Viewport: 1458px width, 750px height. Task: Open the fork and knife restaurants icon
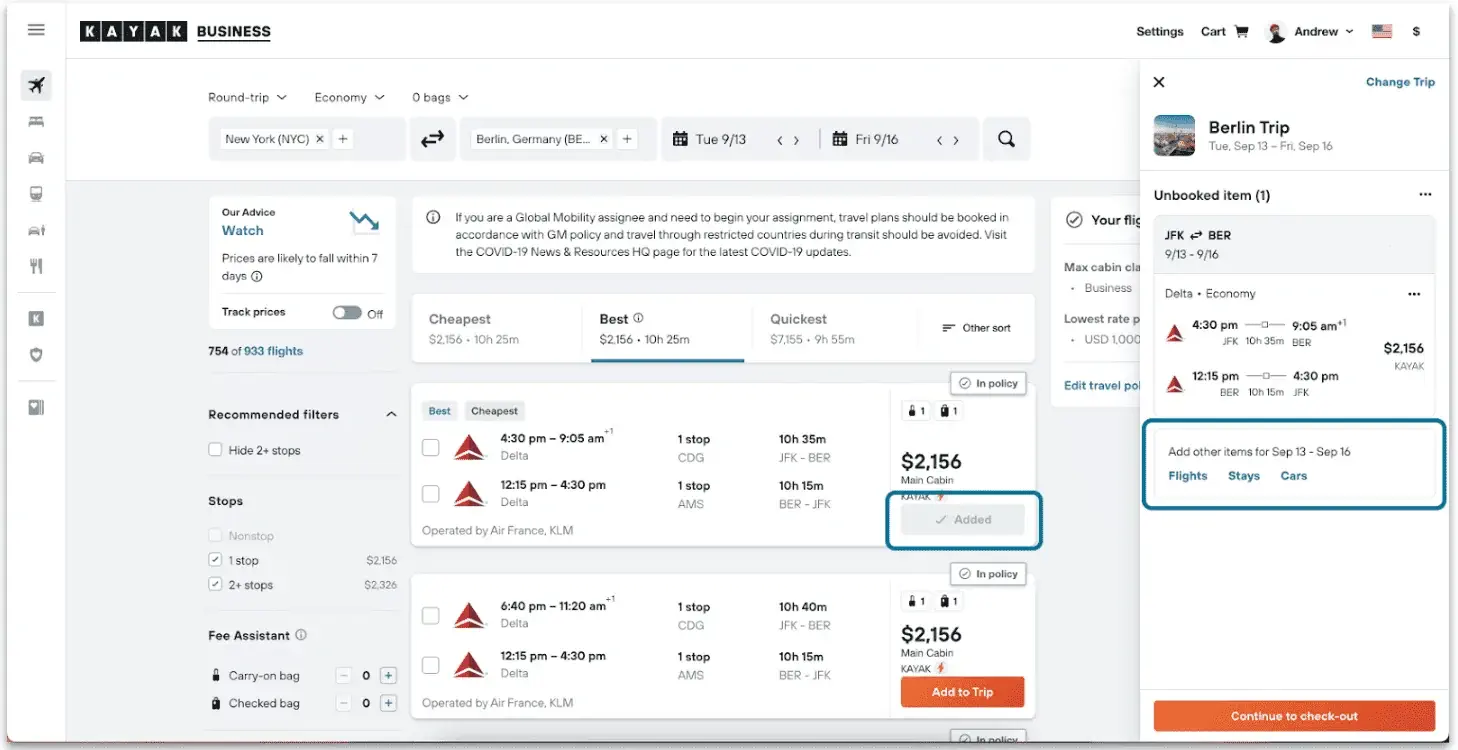(36, 266)
